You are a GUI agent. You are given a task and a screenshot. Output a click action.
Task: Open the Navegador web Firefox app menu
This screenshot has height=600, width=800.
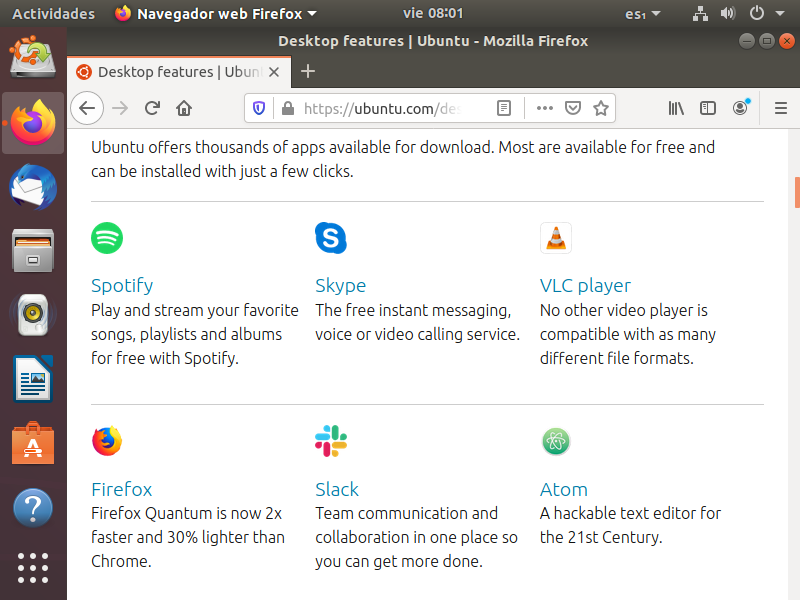coord(216,13)
